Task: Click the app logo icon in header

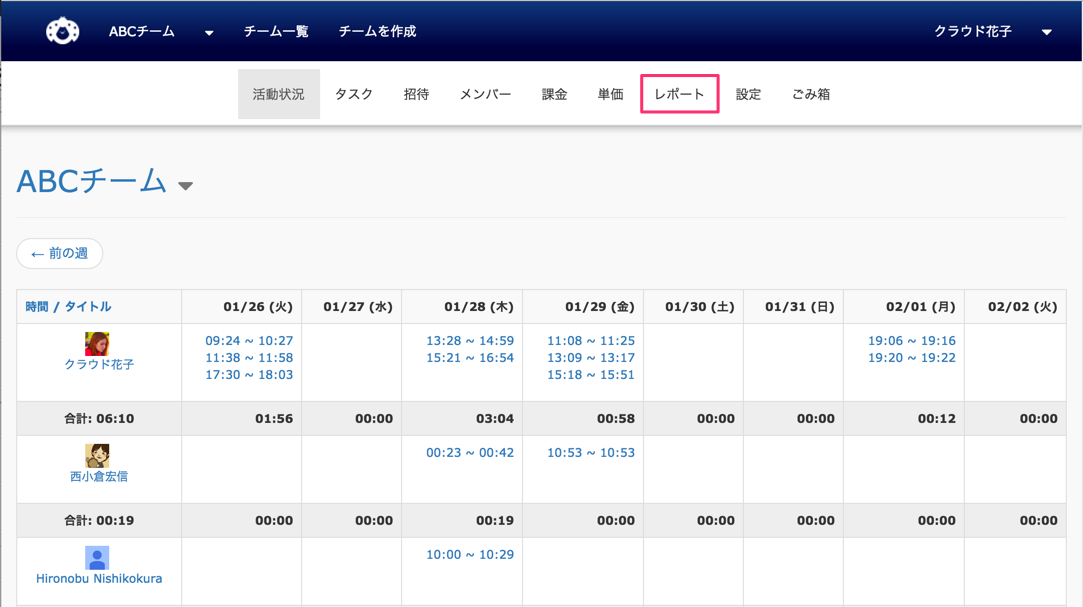Action: click(62, 31)
